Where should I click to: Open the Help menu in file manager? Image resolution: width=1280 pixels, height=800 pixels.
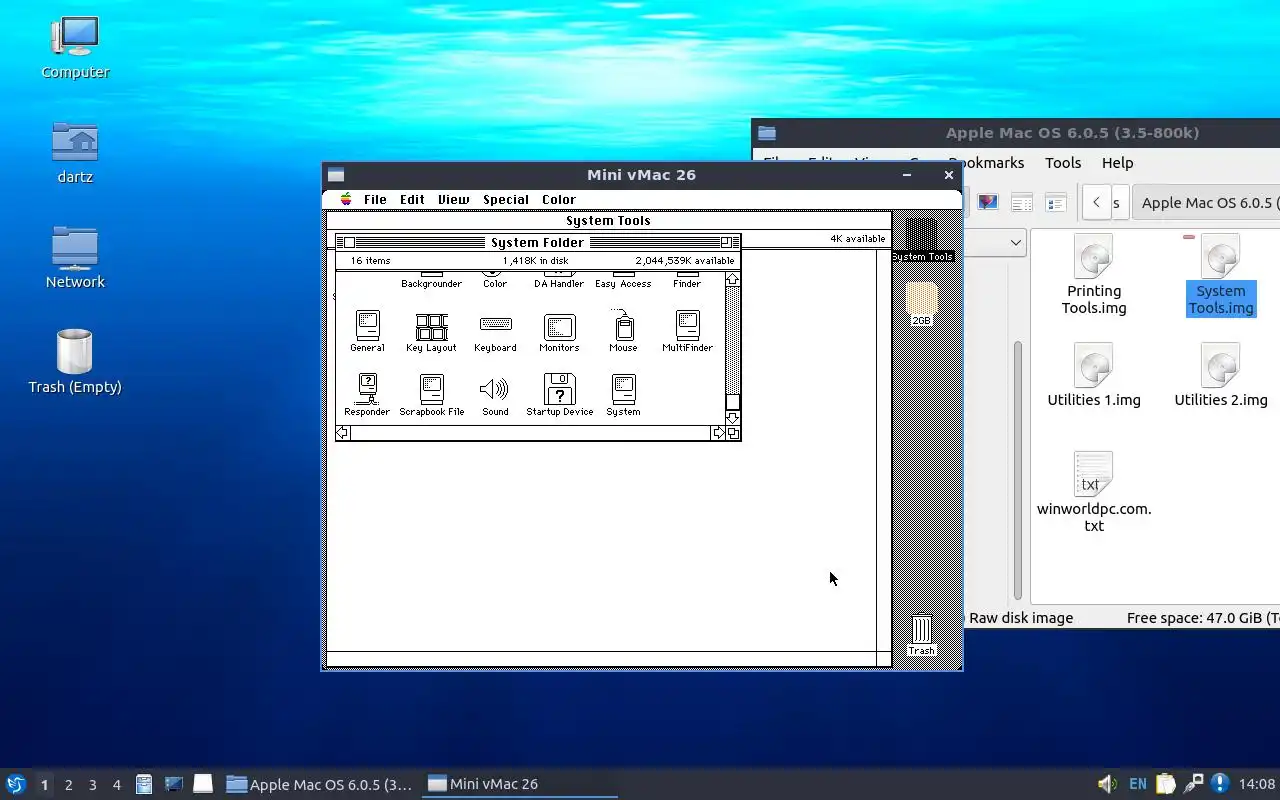[1117, 162]
